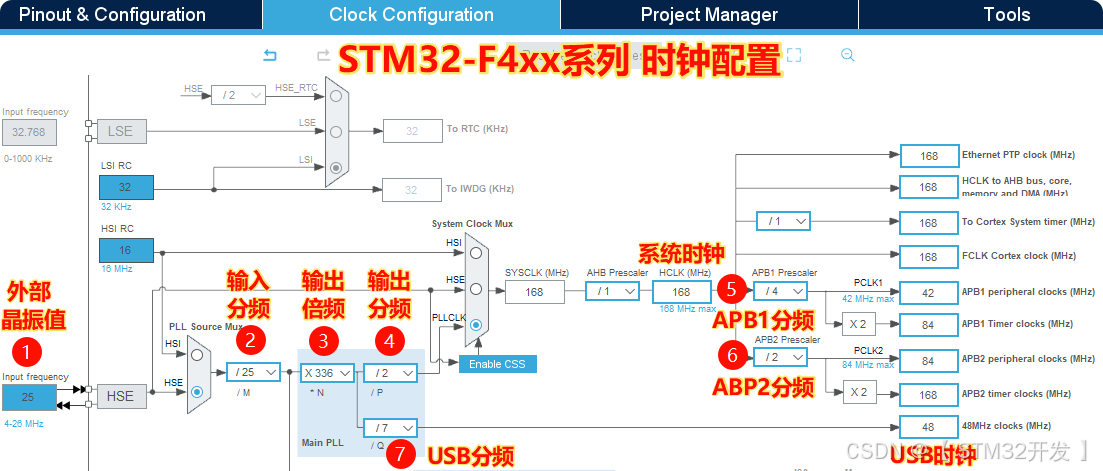Click the SYSCLK value field 168
Image resolution: width=1103 pixels, height=471 pixels.
click(535, 292)
